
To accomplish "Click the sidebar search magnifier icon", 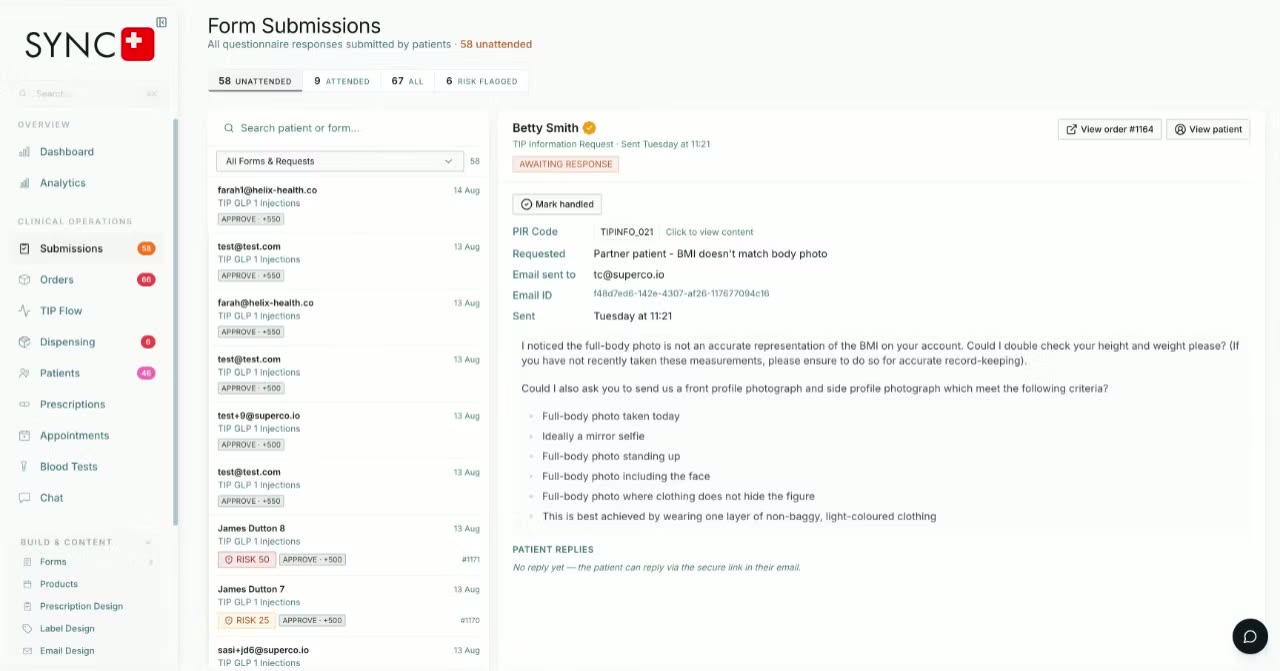I will [23, 94].
